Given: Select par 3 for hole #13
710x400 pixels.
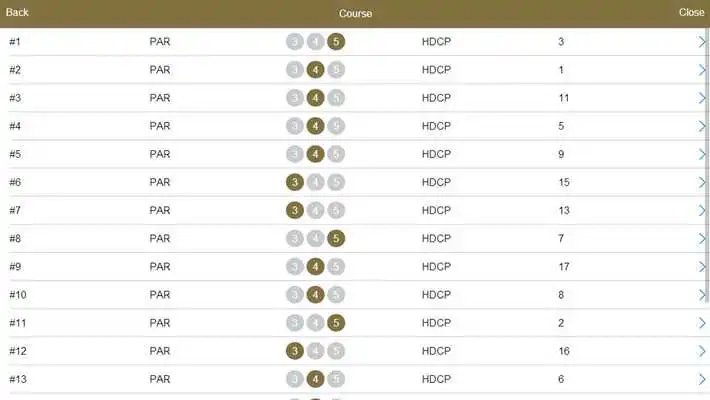Looking at the screenshot, I should pos(295,379).
